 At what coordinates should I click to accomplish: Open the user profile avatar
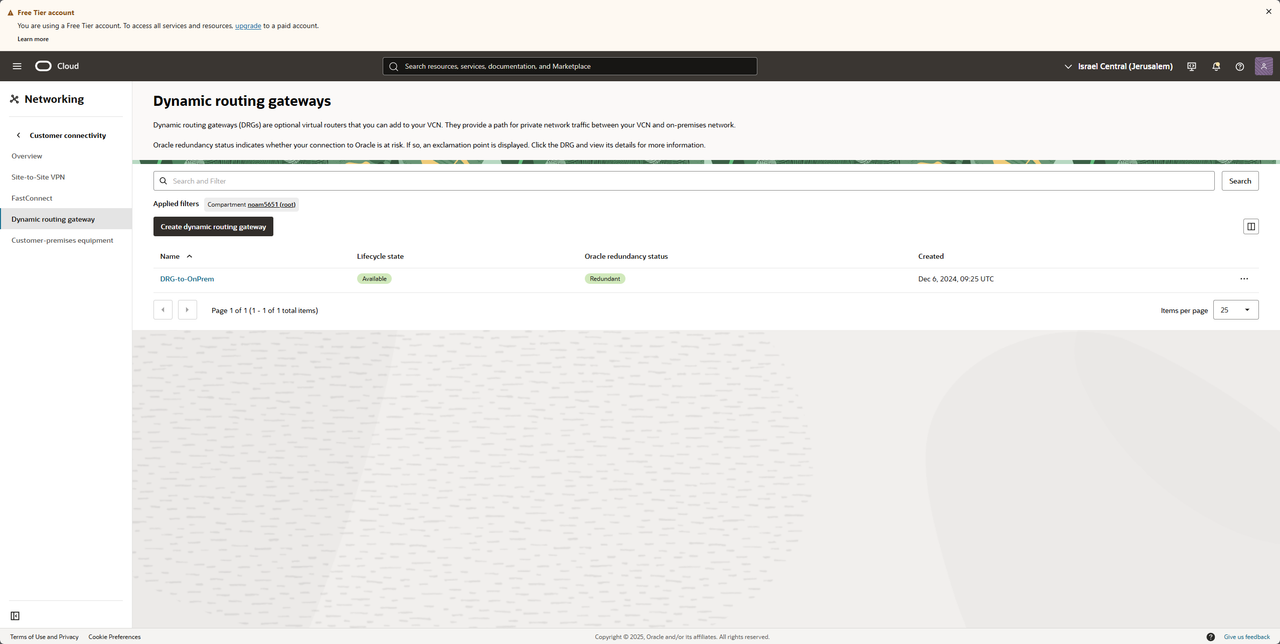[x=1264, y=66]
